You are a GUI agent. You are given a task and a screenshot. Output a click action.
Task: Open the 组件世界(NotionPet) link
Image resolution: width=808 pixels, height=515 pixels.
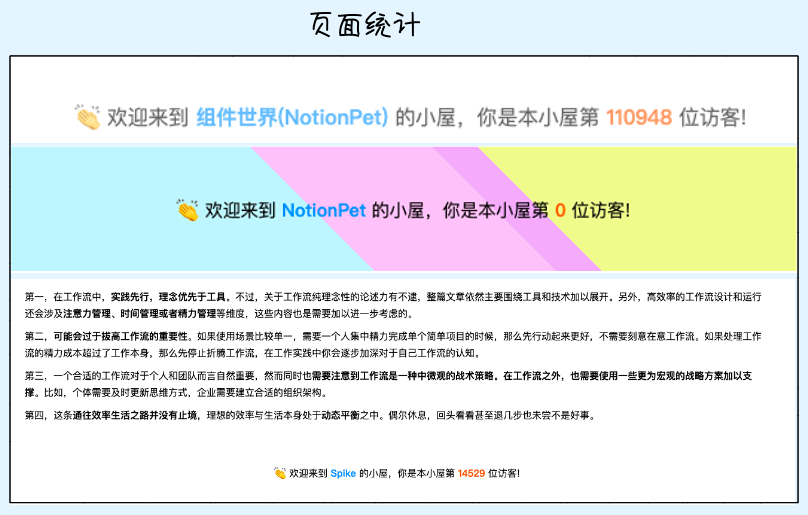[x=292, y=118]
